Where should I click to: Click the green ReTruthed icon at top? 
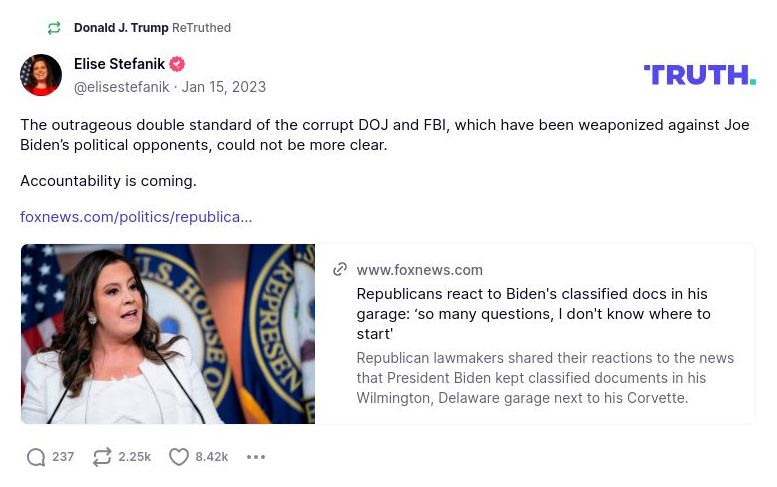54,28
